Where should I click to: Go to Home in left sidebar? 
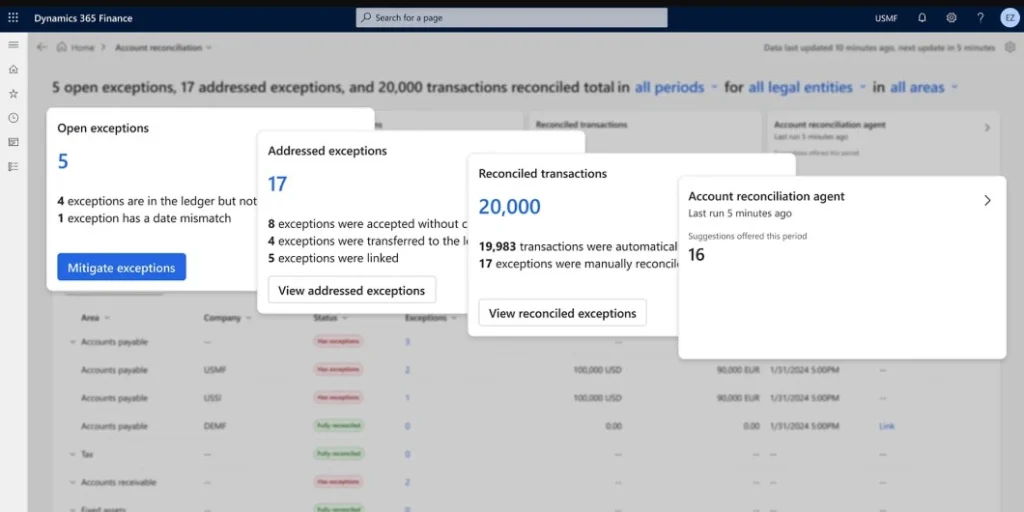pos(13,69)
